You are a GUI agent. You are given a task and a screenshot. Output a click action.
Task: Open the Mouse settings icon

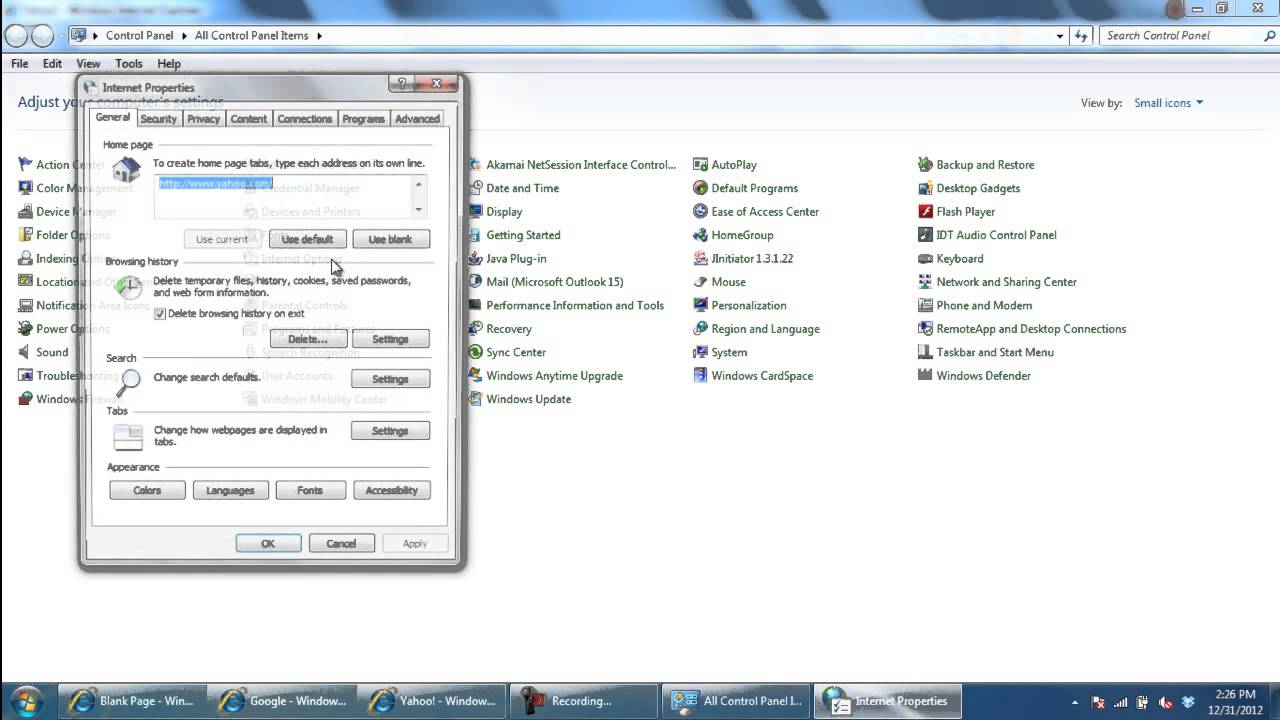[x=720, y=282]
